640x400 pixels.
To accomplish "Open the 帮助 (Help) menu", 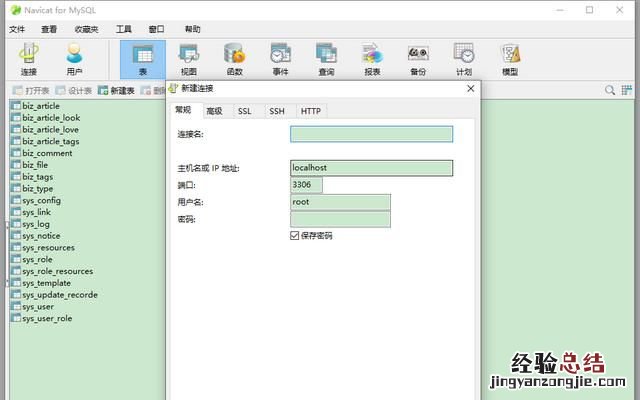I will click(x=192, y=29).
